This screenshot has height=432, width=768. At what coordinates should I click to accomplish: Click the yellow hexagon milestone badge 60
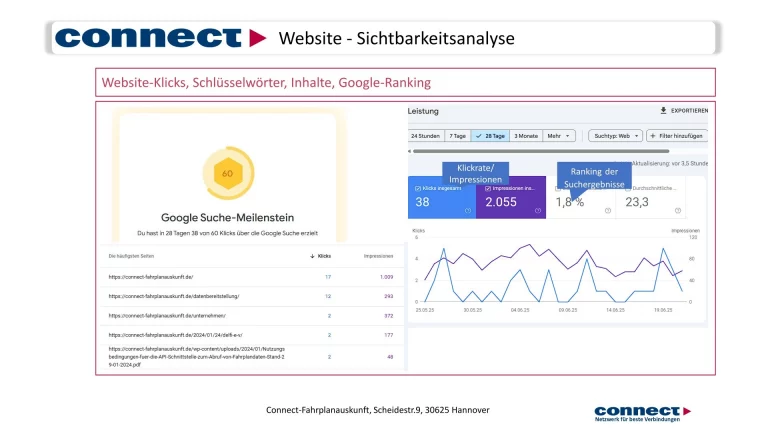[228, 173]
